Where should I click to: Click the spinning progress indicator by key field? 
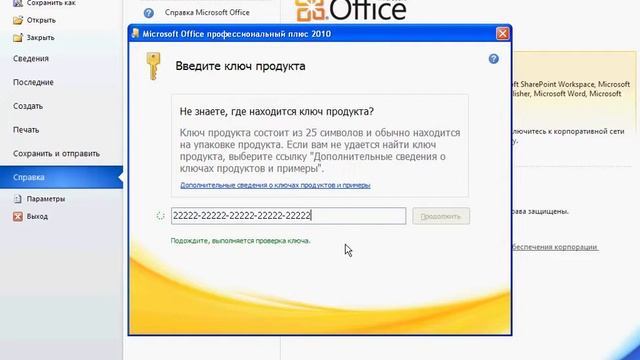coord(160,216)
